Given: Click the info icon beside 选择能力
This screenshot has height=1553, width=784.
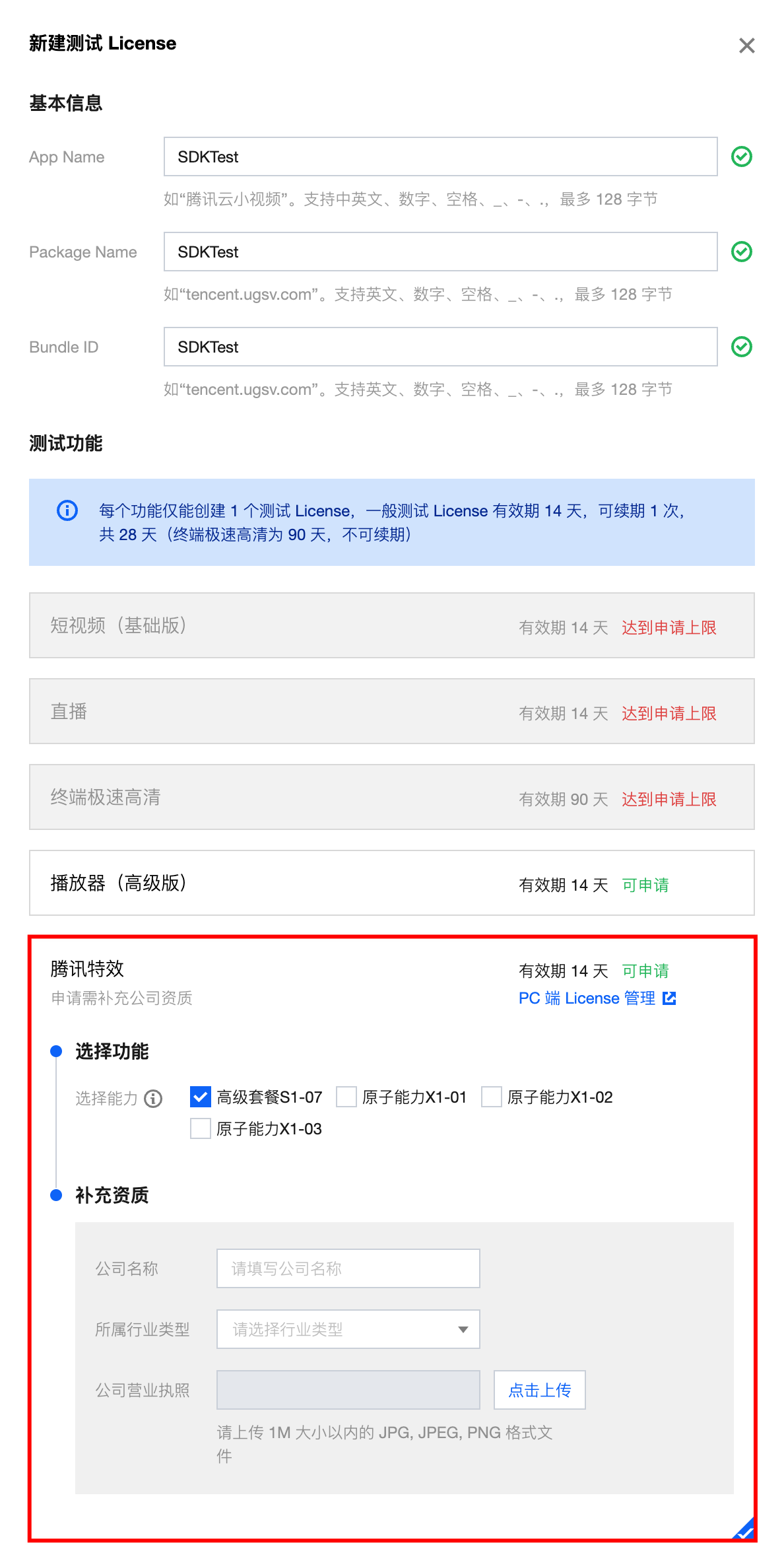Looking at the screenshot, I should pyautogui.click(x=153, y=1098).
